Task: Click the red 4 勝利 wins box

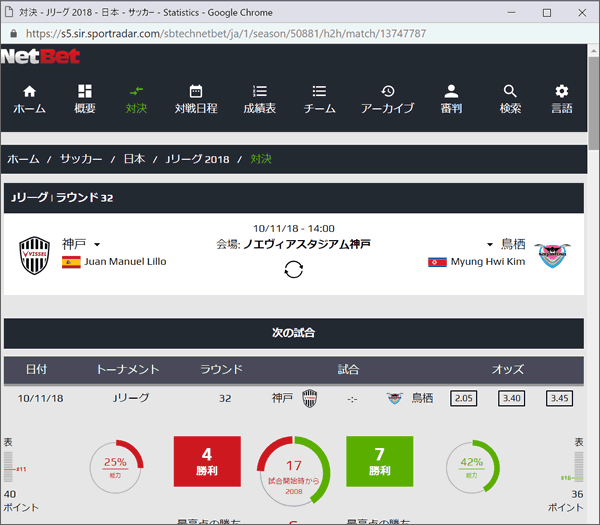Action: pyautogui.click(x=207, y=461)
